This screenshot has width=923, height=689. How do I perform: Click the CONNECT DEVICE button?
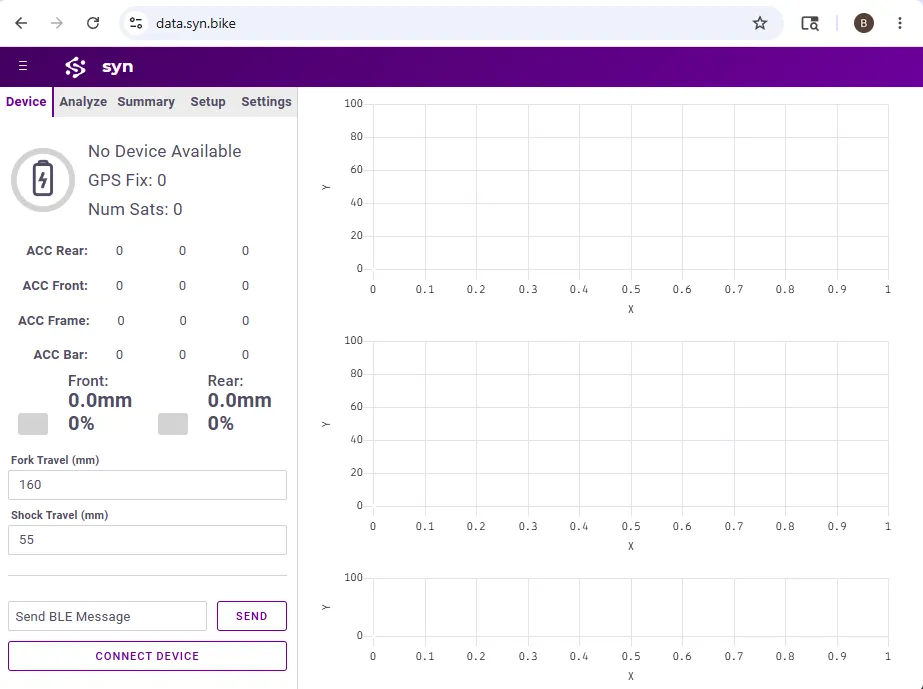[147, 655]
